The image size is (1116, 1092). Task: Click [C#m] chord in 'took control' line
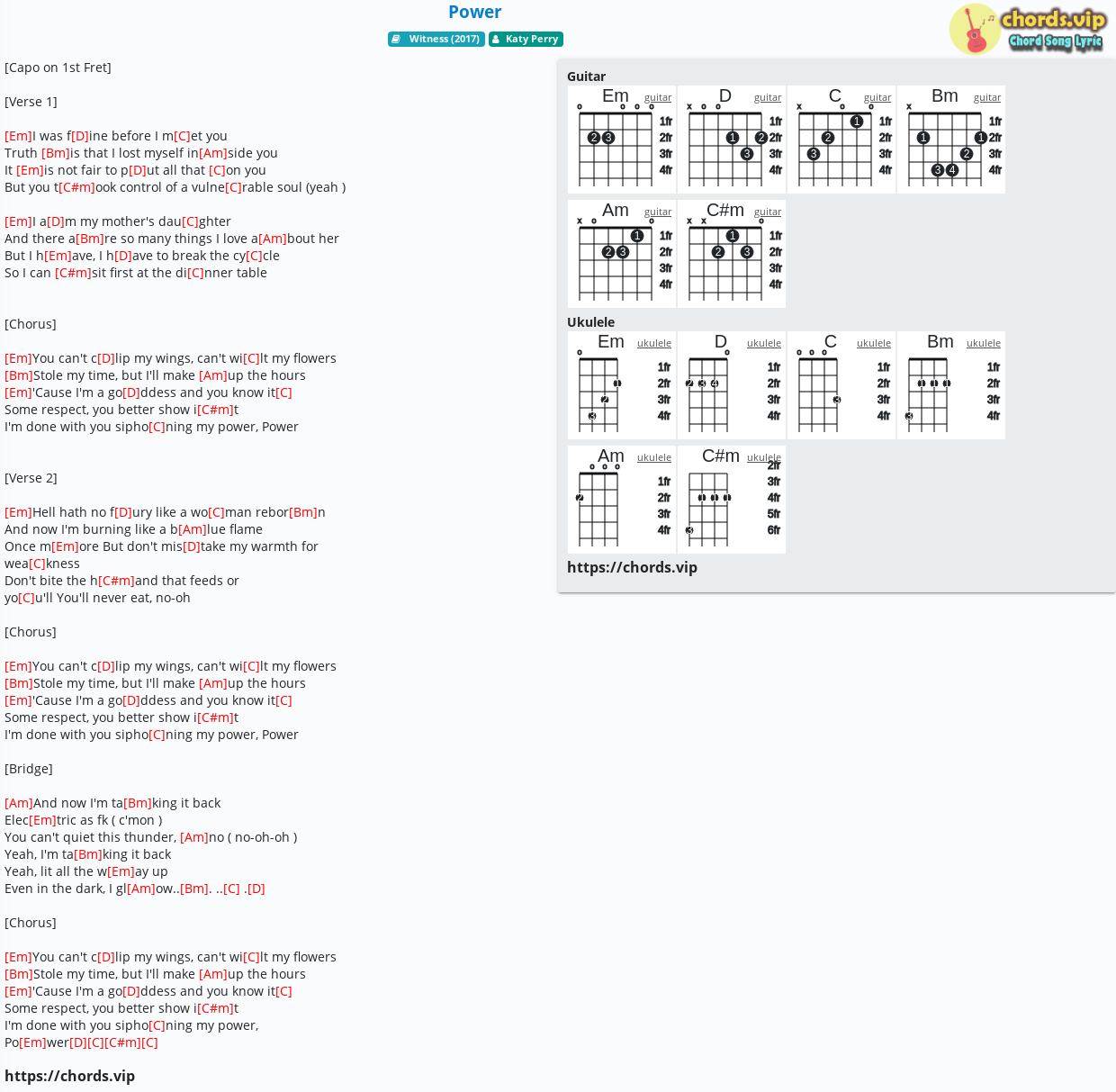(x=76, y=187)
